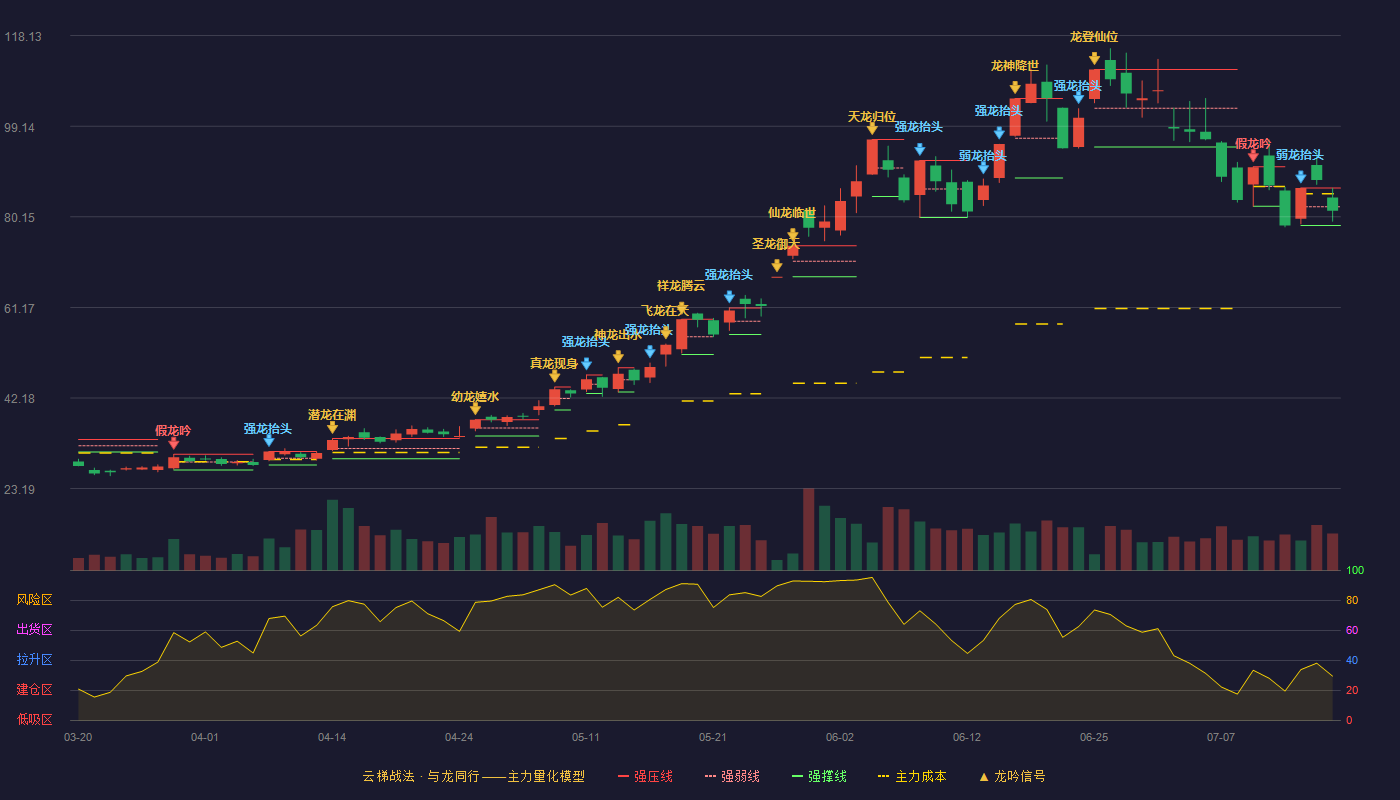Click the 弱龙抬头 arrow near 06-12
Image resolution: width=1400 pixels, height=800 pixels.
pyautogui.click(x=983, y=168)
